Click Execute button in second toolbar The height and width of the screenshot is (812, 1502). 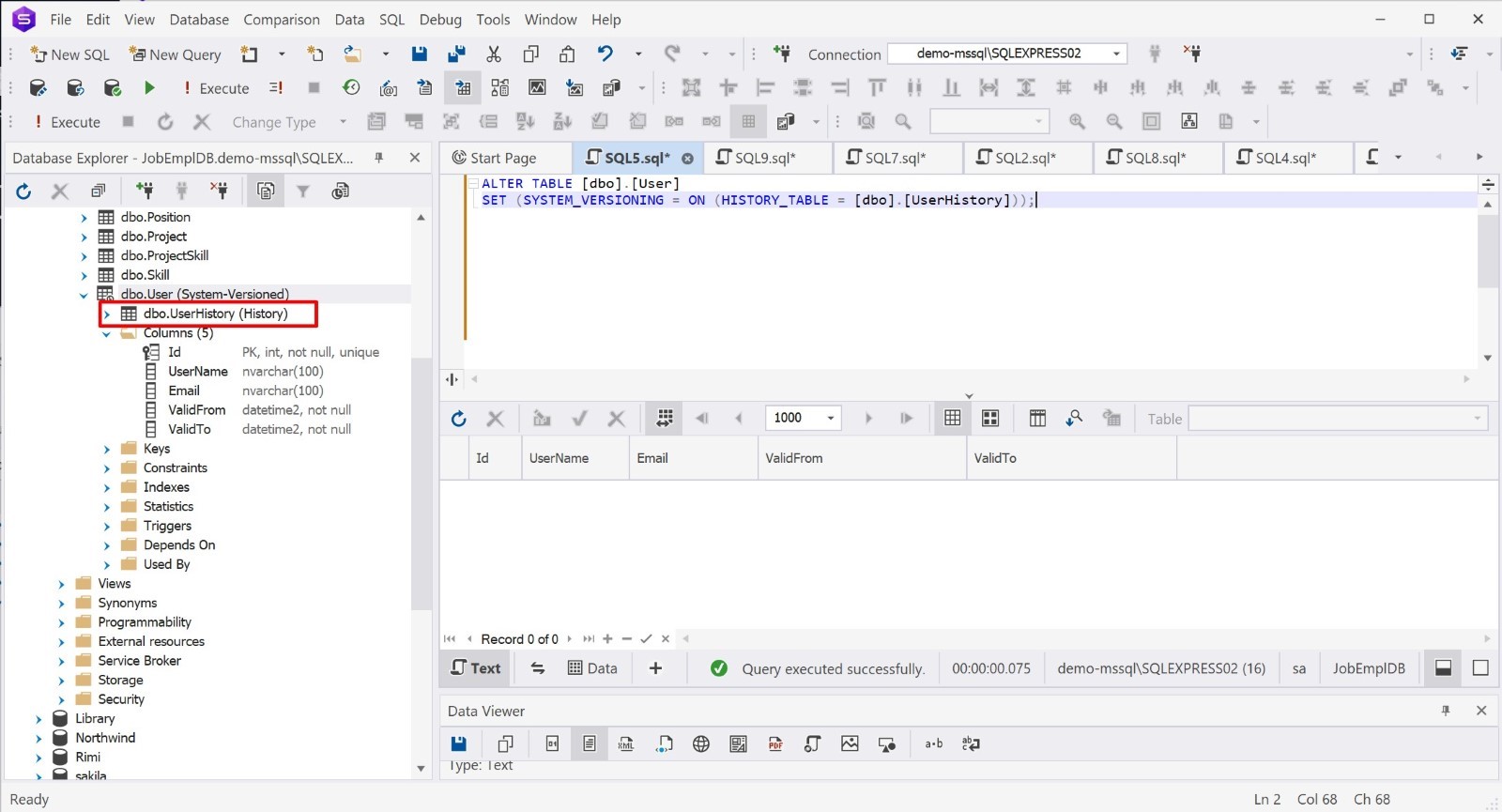pos(216,88)
